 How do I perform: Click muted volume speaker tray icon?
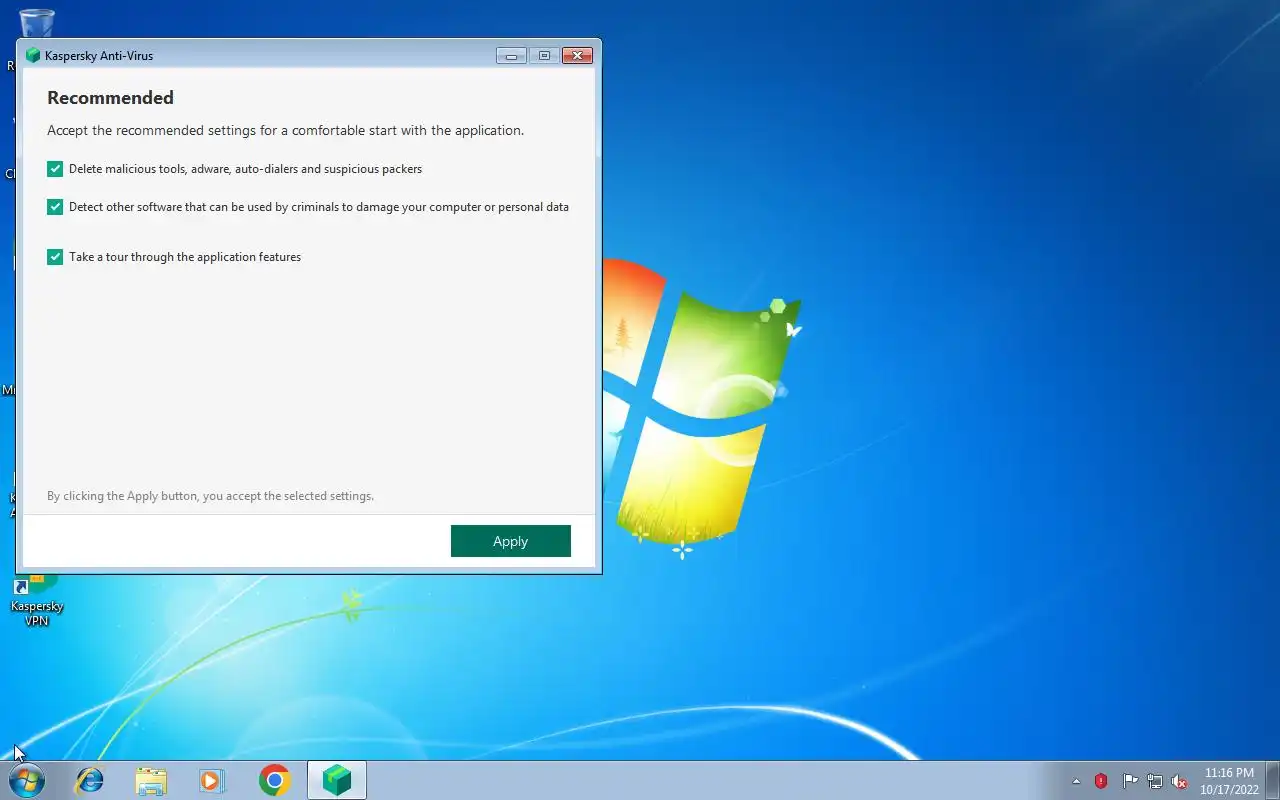coord(1180,781)
